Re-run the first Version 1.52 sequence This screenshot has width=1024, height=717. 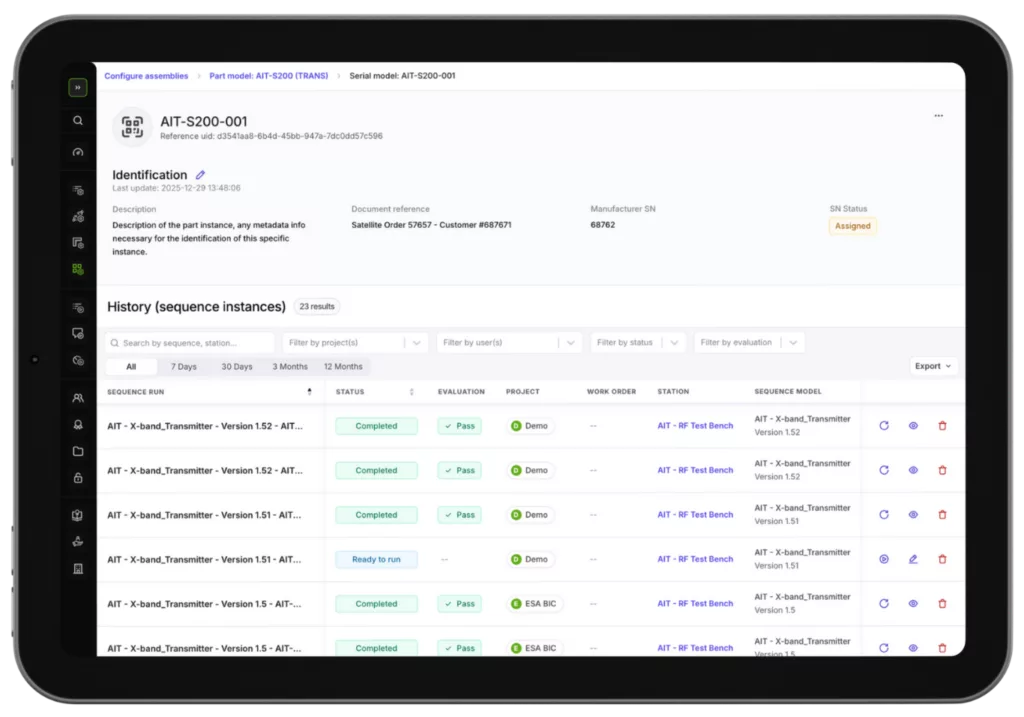(x=884, y=426)
